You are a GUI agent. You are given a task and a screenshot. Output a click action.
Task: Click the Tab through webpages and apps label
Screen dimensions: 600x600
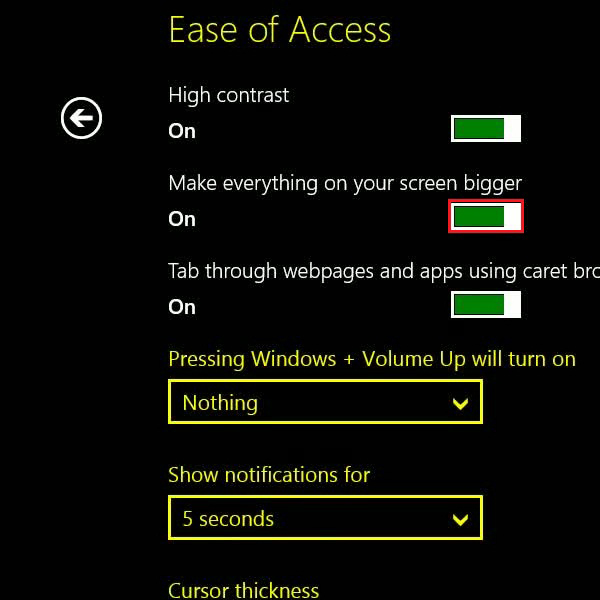384,271
